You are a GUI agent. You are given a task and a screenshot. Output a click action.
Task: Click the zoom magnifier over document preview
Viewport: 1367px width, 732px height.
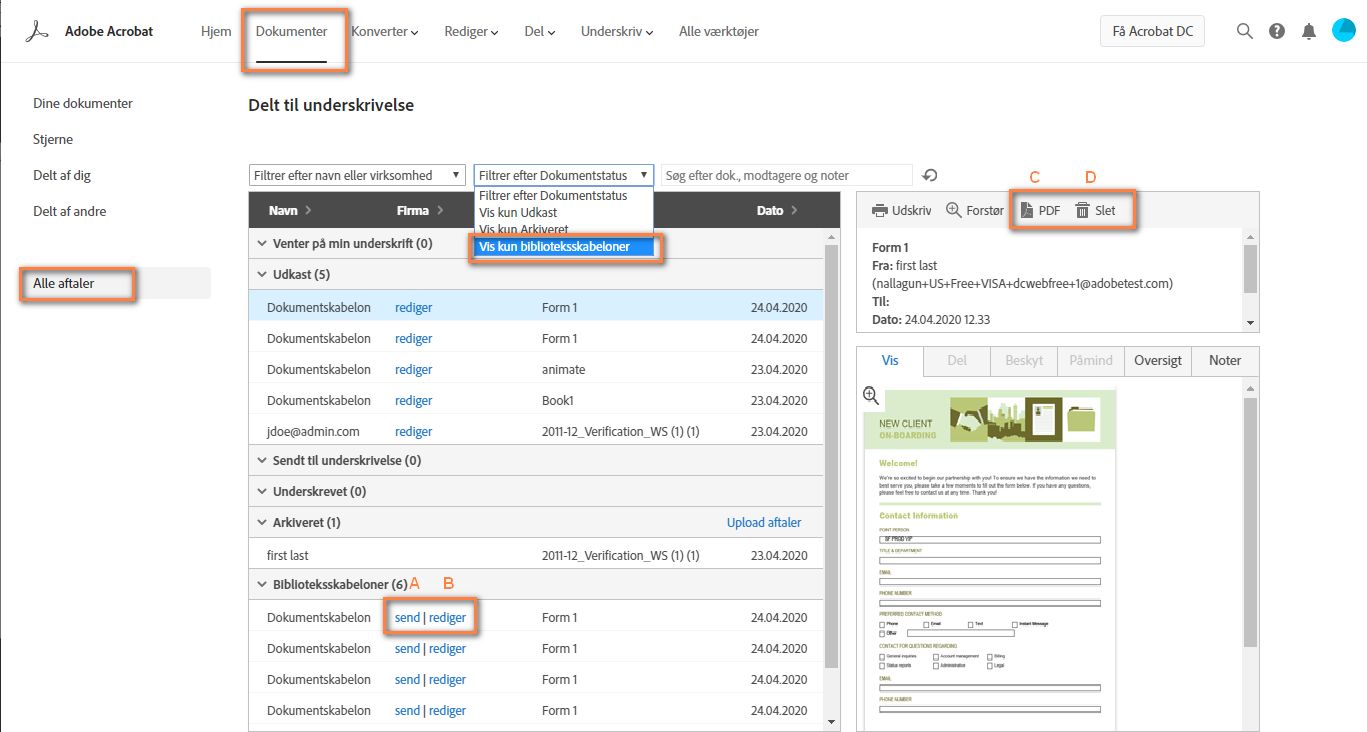coord(871,397)
